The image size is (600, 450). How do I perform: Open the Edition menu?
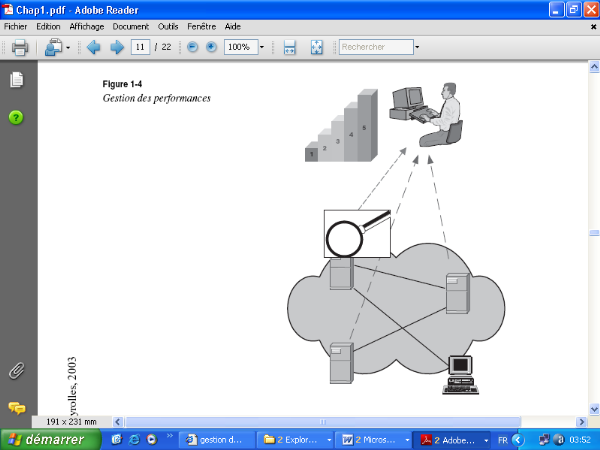point(49,27)
